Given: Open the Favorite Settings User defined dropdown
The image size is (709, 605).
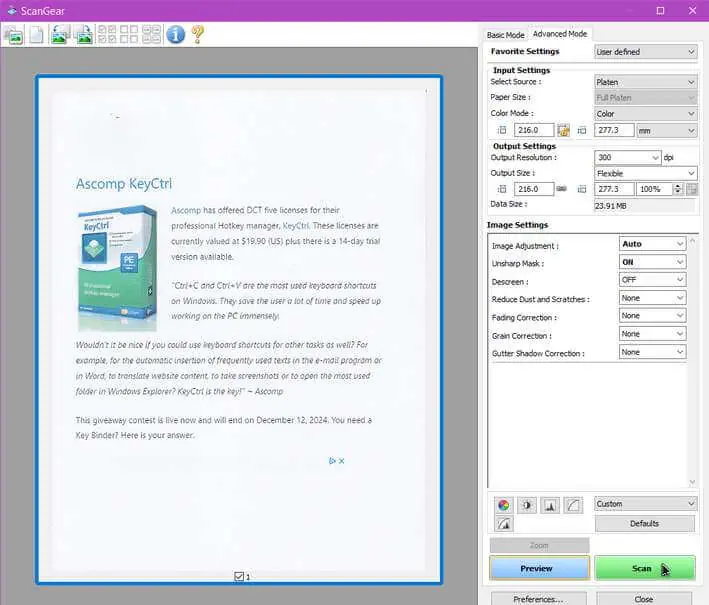Looking at the screenshot, I should pyautogui.click(x=645, y=52).
